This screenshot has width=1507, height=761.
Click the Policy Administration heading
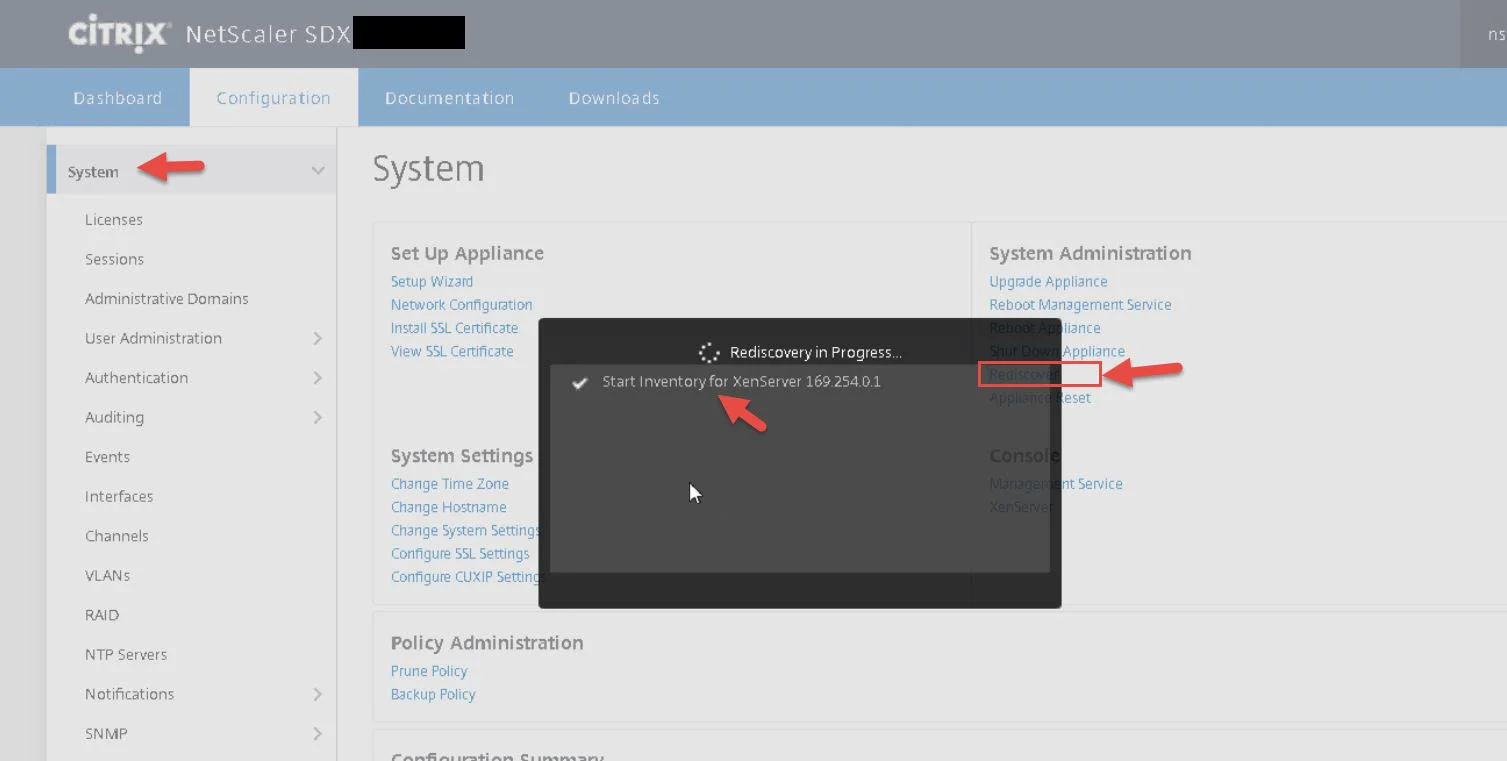pyautogui.click(x=487, y=643)
